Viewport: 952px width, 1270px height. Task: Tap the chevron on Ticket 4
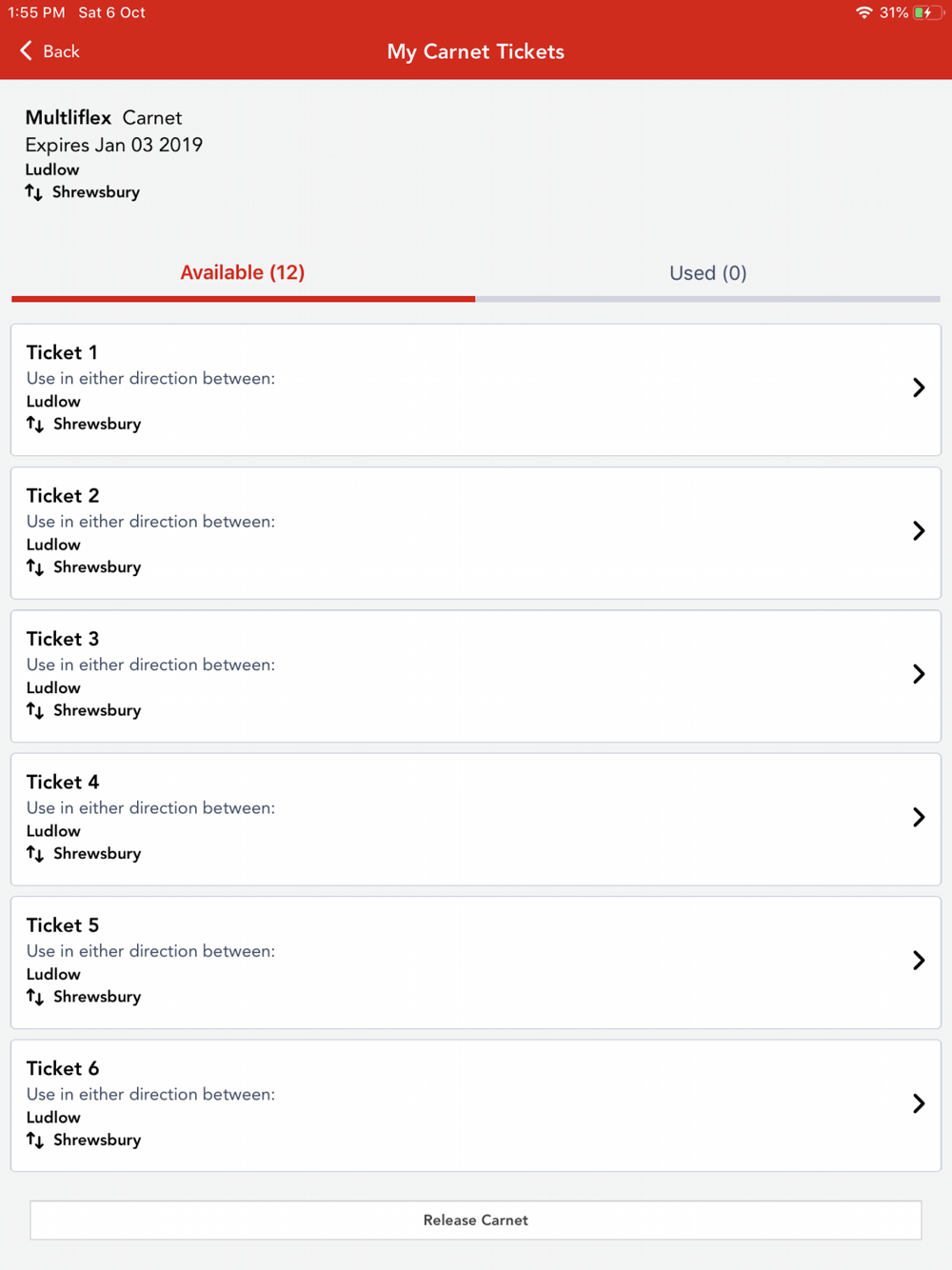[919, 817]
